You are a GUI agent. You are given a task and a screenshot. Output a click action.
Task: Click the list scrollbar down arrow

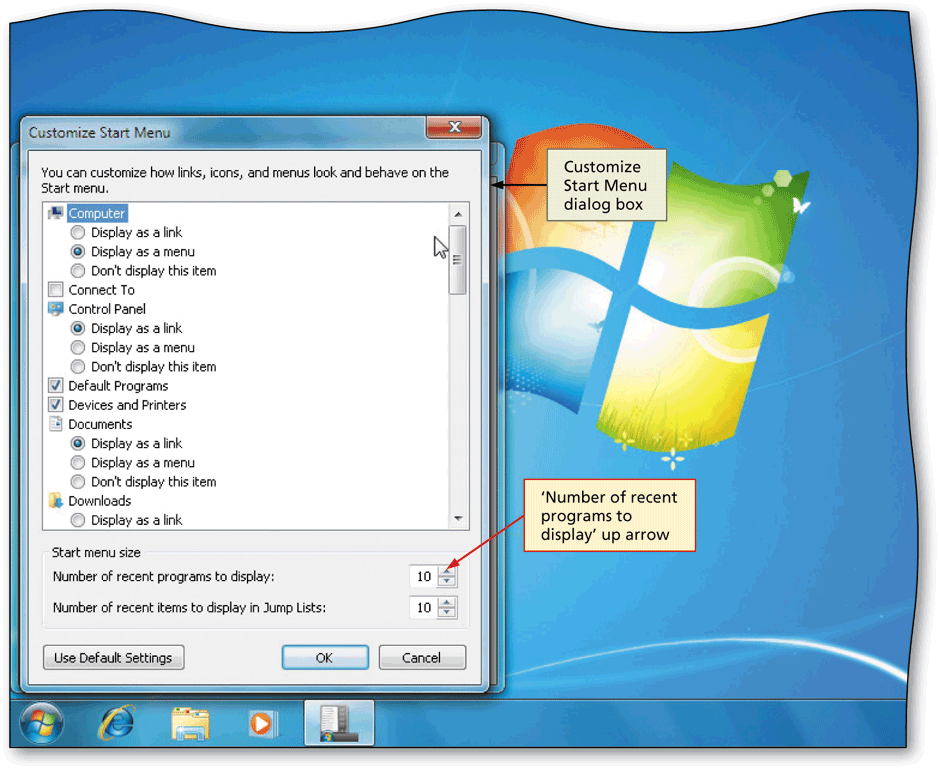(458, 519)
